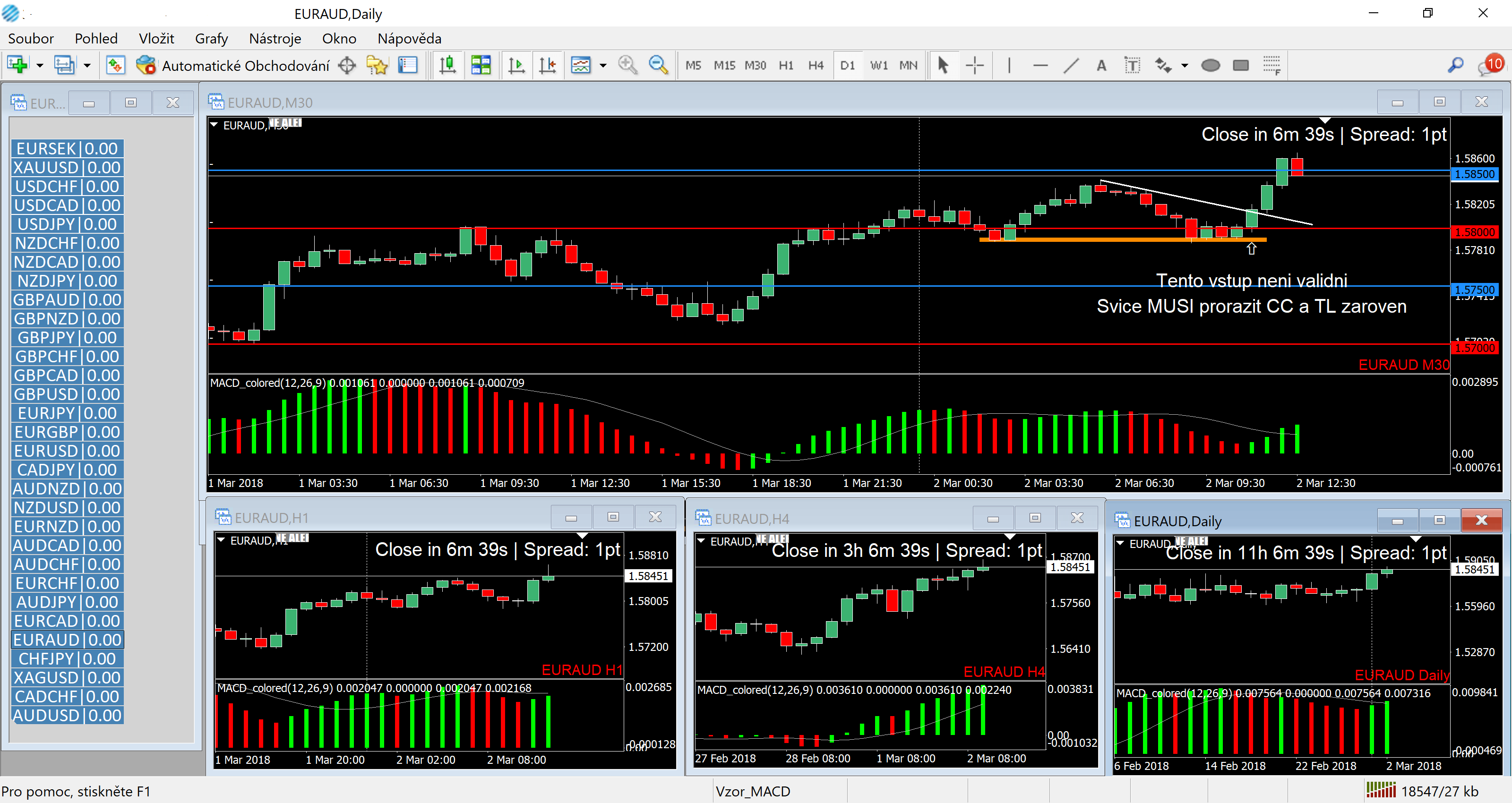Click the Zoom In magnifier icon
The height and width of the screenshot is (803, 1512).
(x=627, y=65)
